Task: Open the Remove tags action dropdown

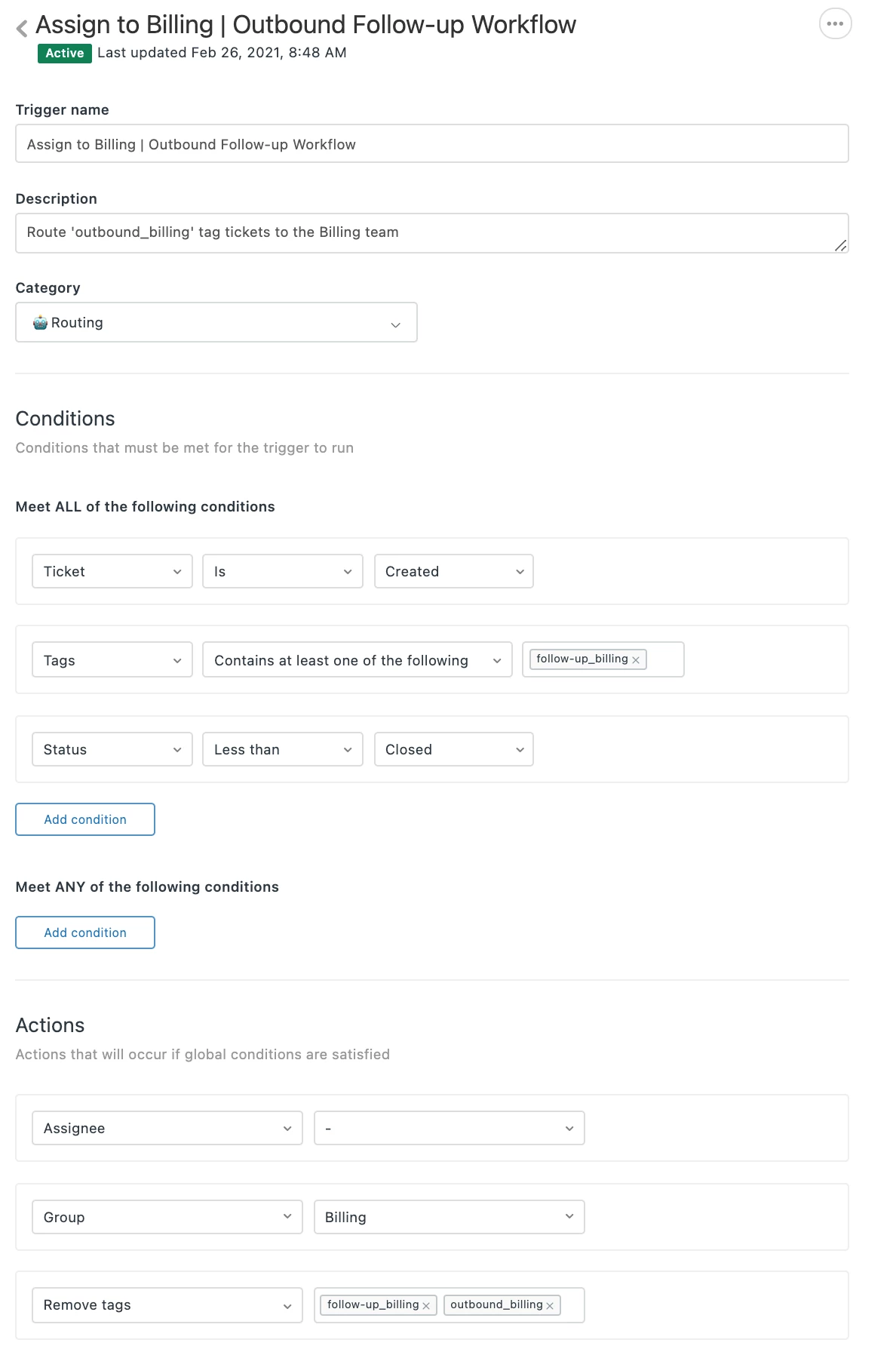Action: pyautogui.click(x=167, y=1305)
